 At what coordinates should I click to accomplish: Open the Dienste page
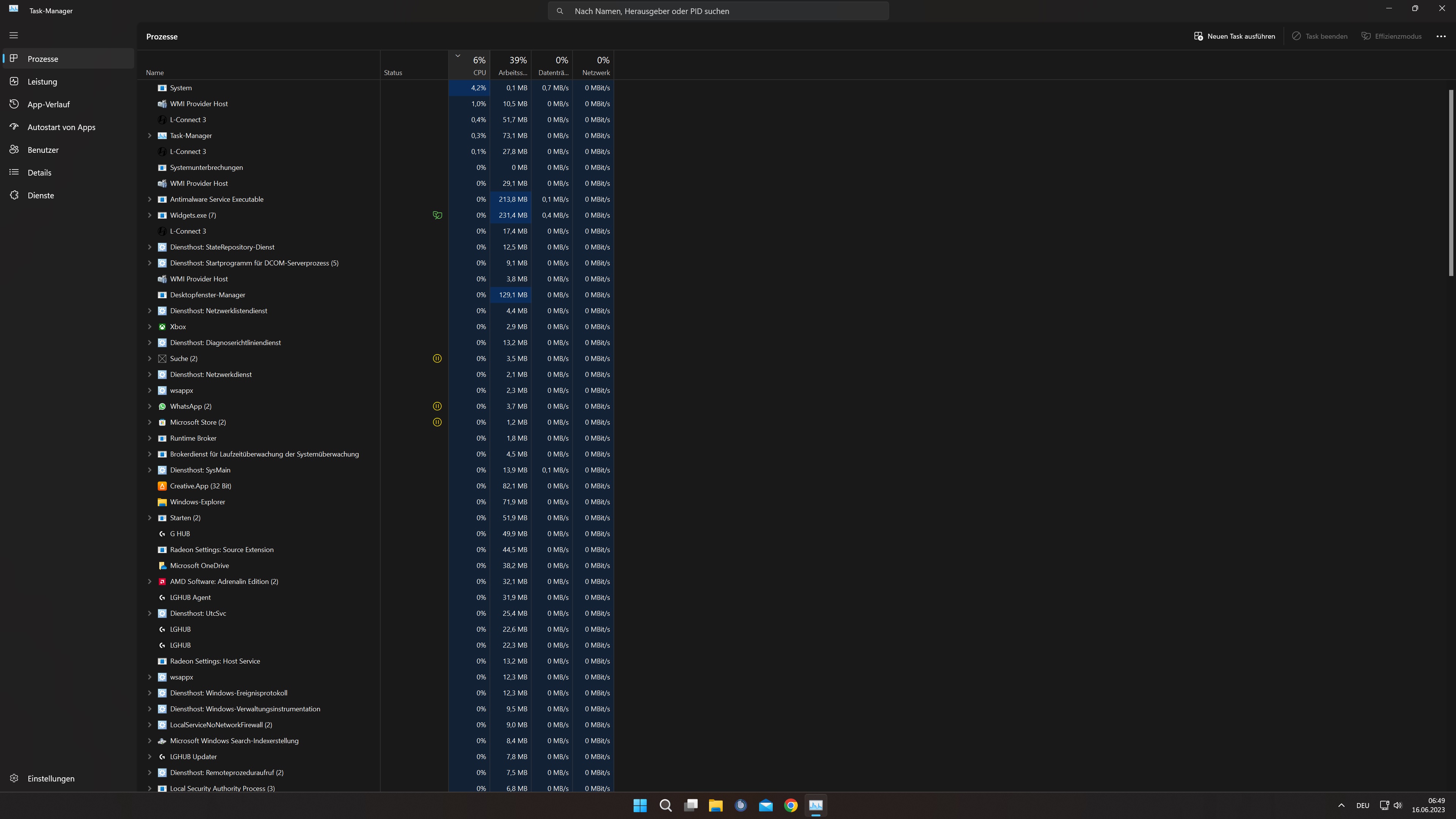[x=68, y=196]
